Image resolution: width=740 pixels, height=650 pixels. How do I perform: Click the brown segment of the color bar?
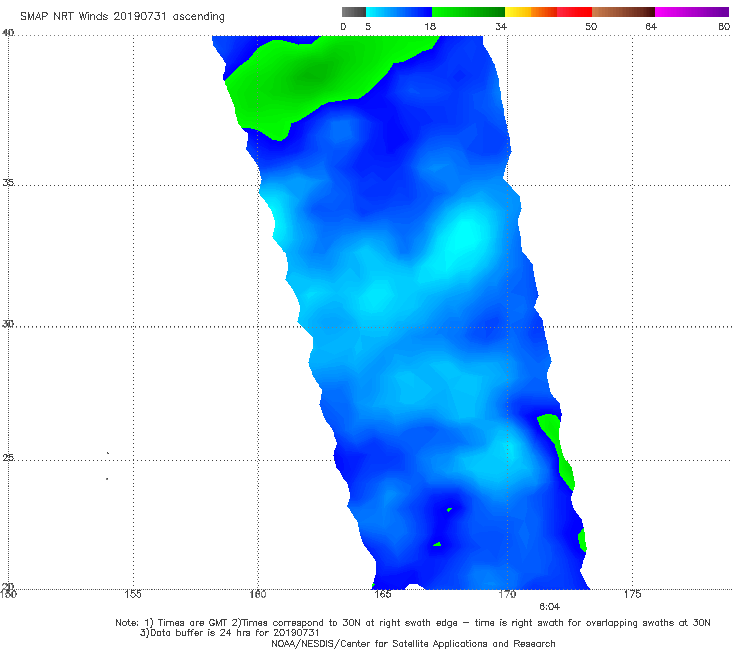(x=623, y=12)
